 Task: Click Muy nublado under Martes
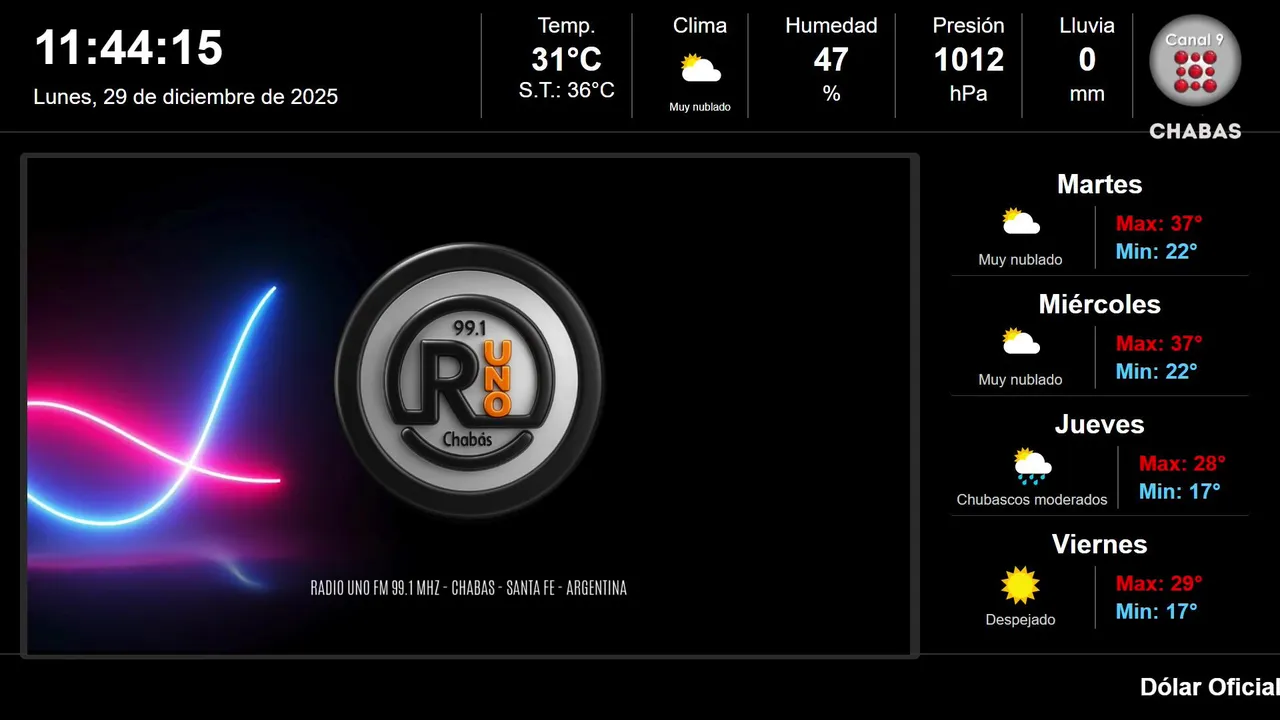(x=1020, y=260)
